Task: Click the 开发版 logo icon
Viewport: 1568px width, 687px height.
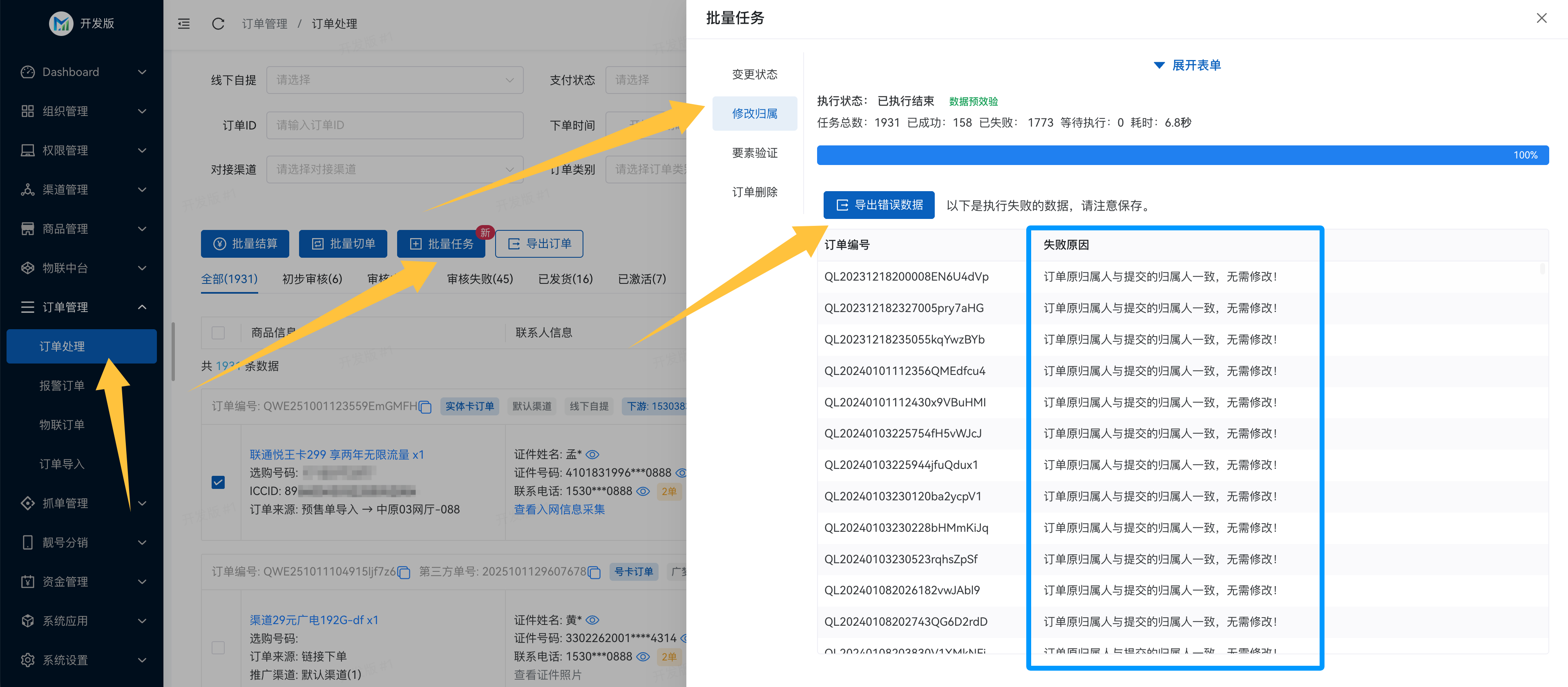Action: 61,23
